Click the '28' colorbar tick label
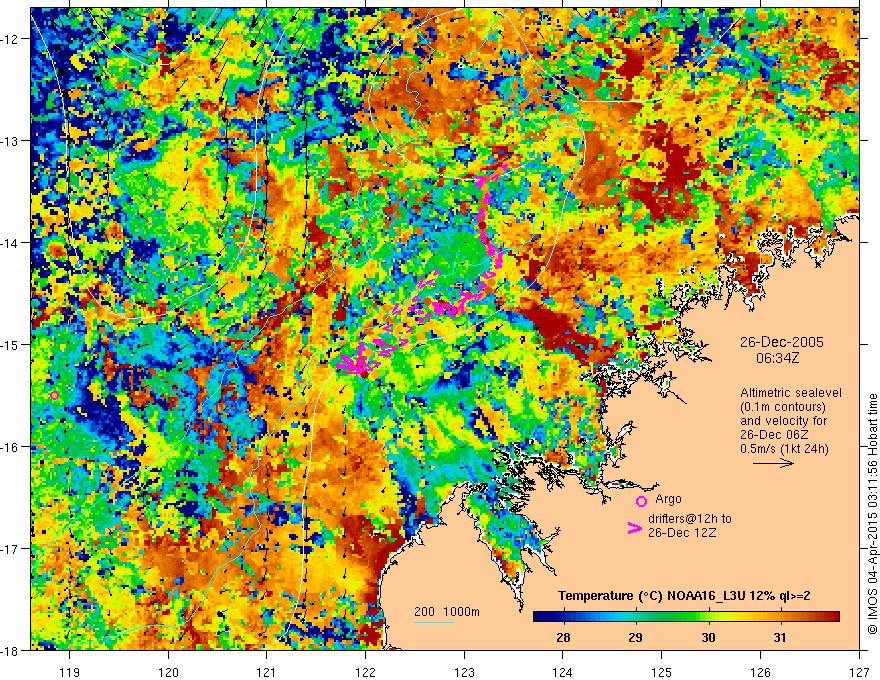Image resolution: width=880 pixels, height=680 pixels. pos(563,637)
